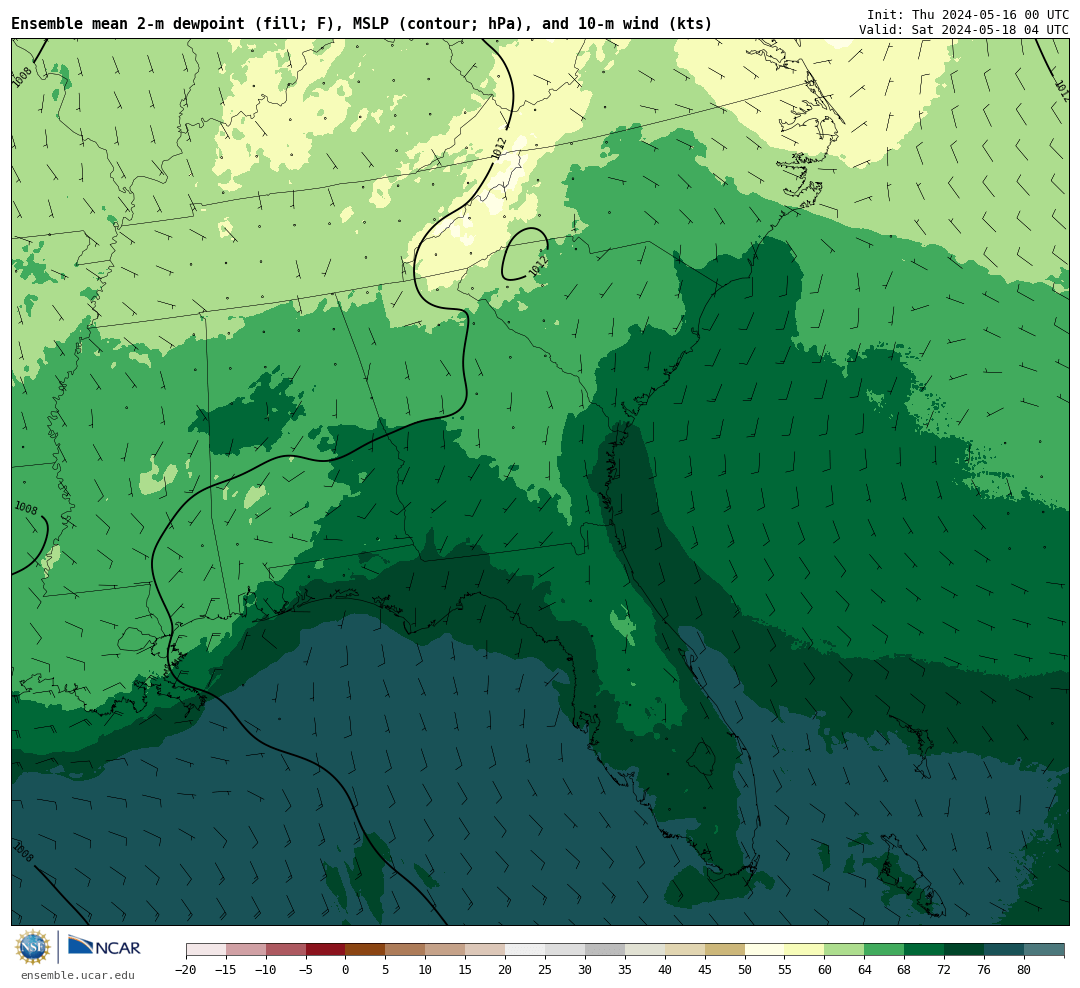Click the '-20' colorbar tick label
1080x988 pixels.
186,970
